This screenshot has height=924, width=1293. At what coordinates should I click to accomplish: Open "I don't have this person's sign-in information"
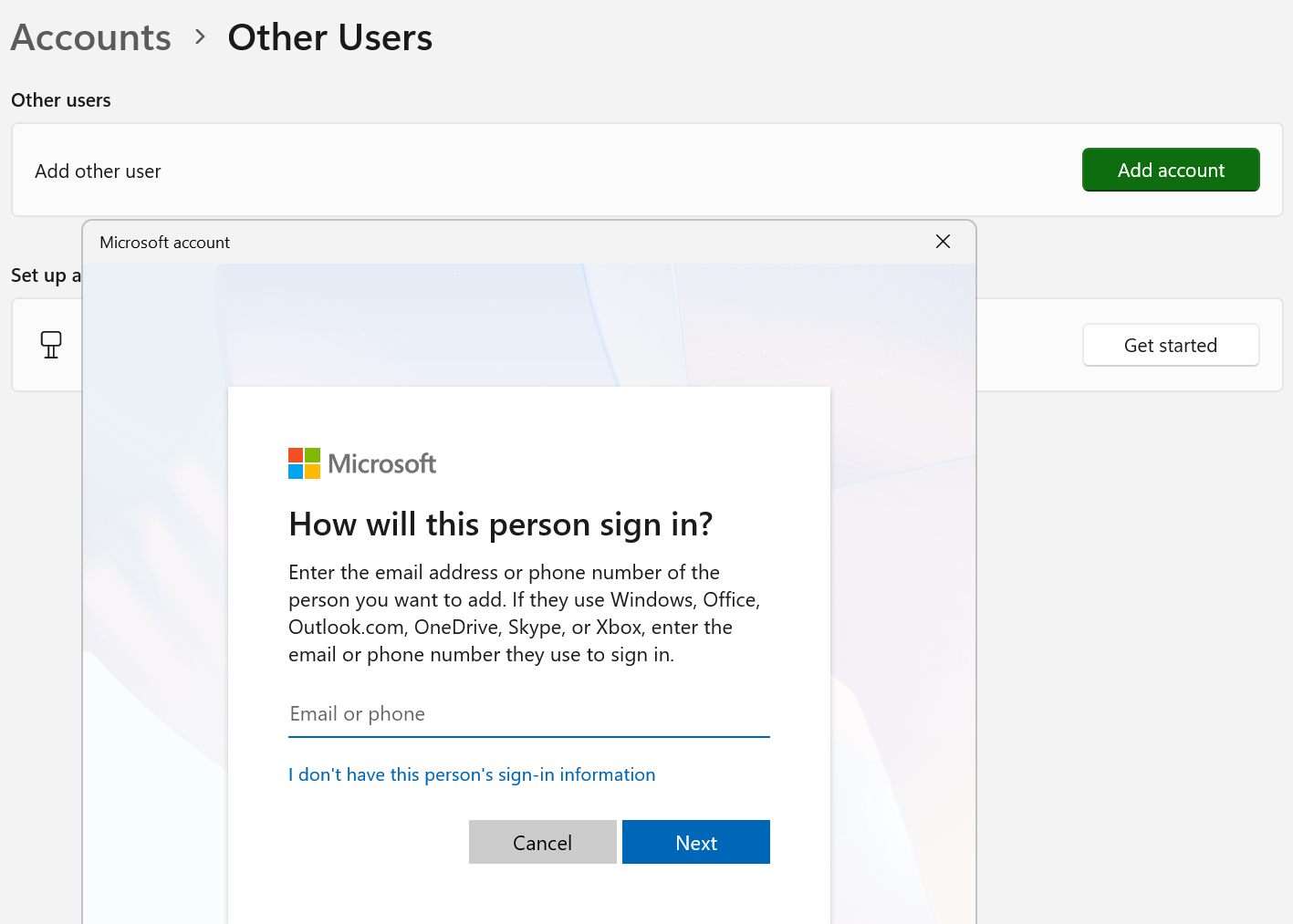[x=472, y=774]
